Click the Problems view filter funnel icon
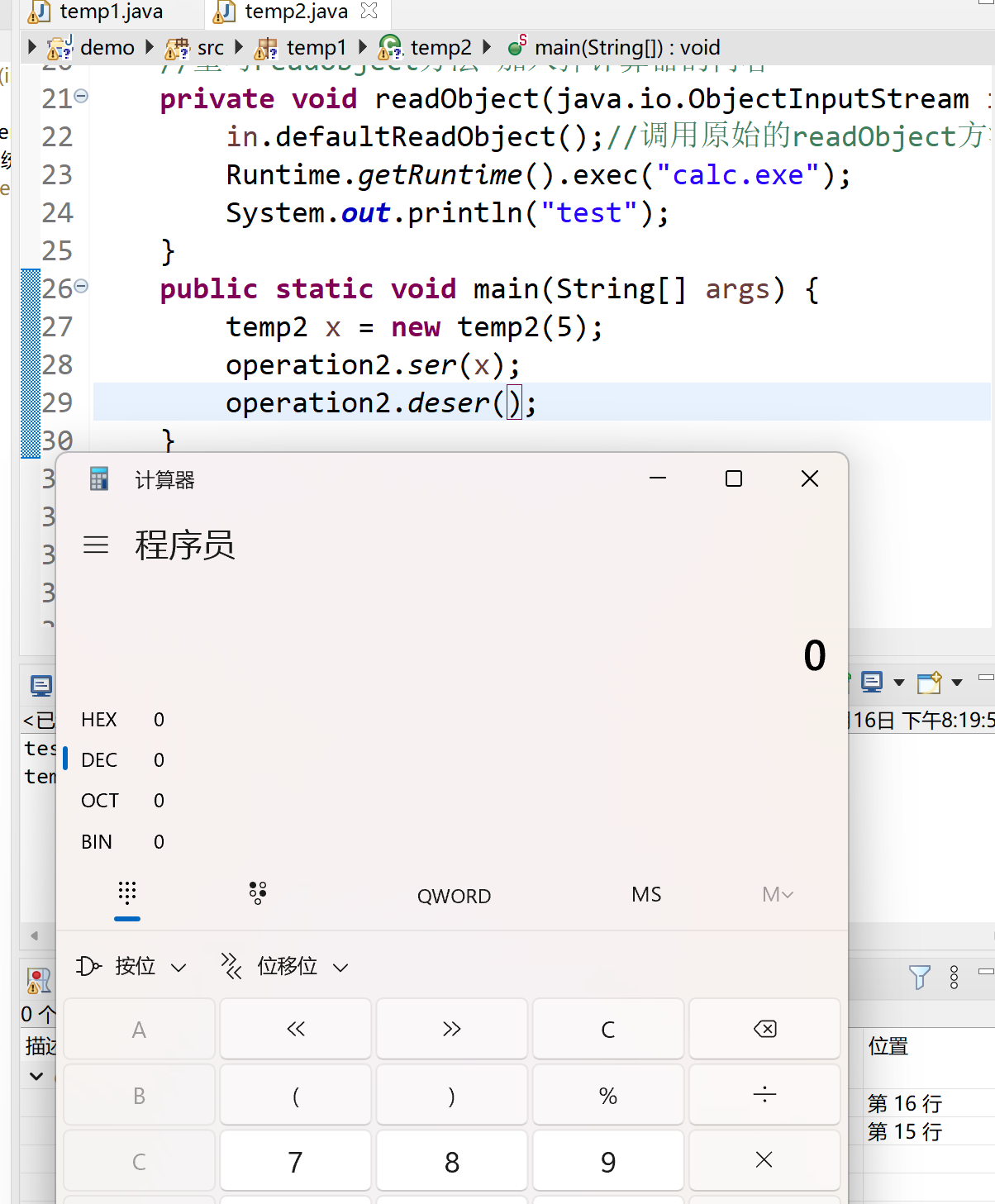The width and height of the screenshot is (995, 1204). pos(919,978)
